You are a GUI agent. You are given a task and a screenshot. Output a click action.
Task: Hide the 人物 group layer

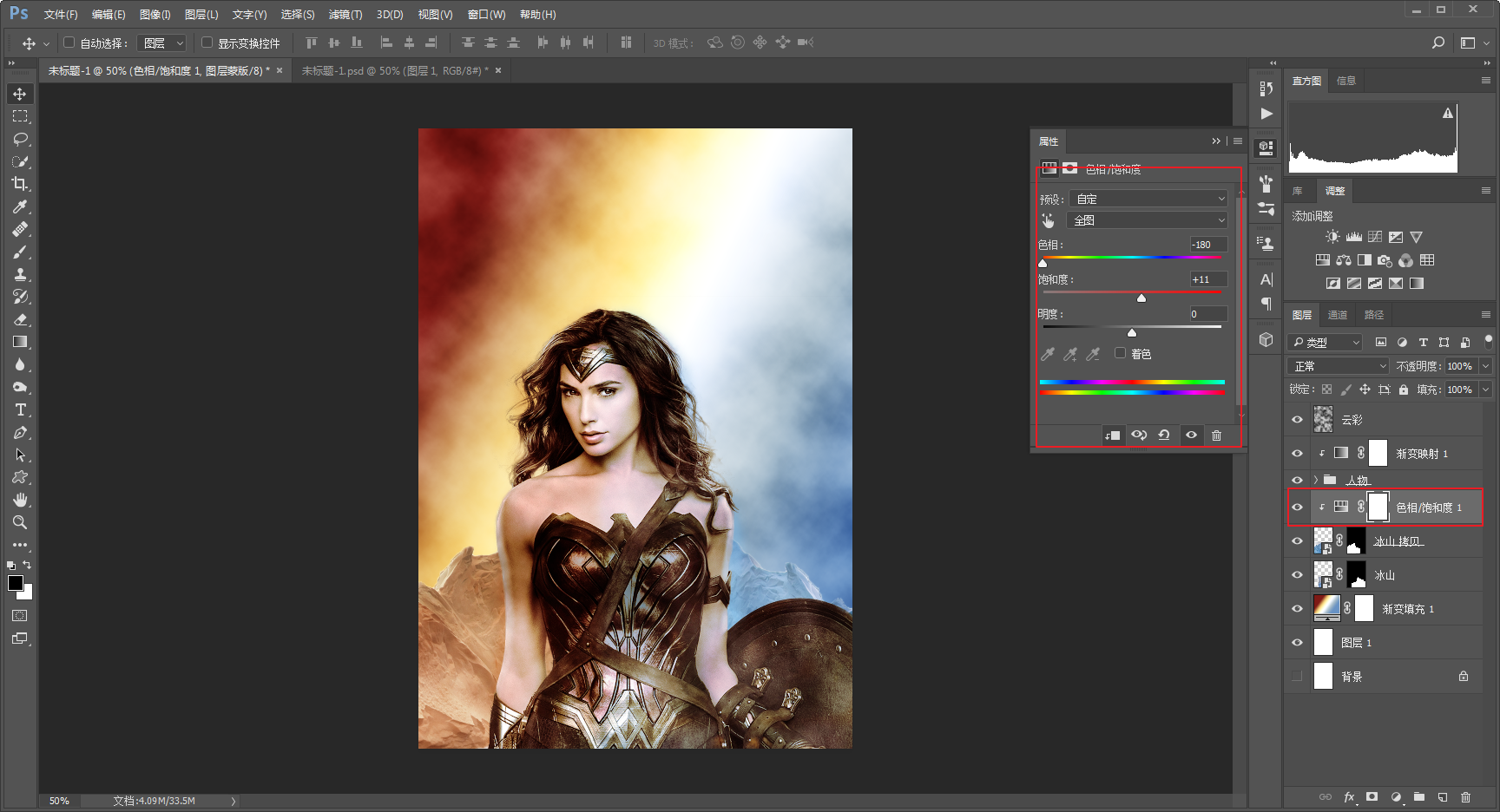point(1298,480)
